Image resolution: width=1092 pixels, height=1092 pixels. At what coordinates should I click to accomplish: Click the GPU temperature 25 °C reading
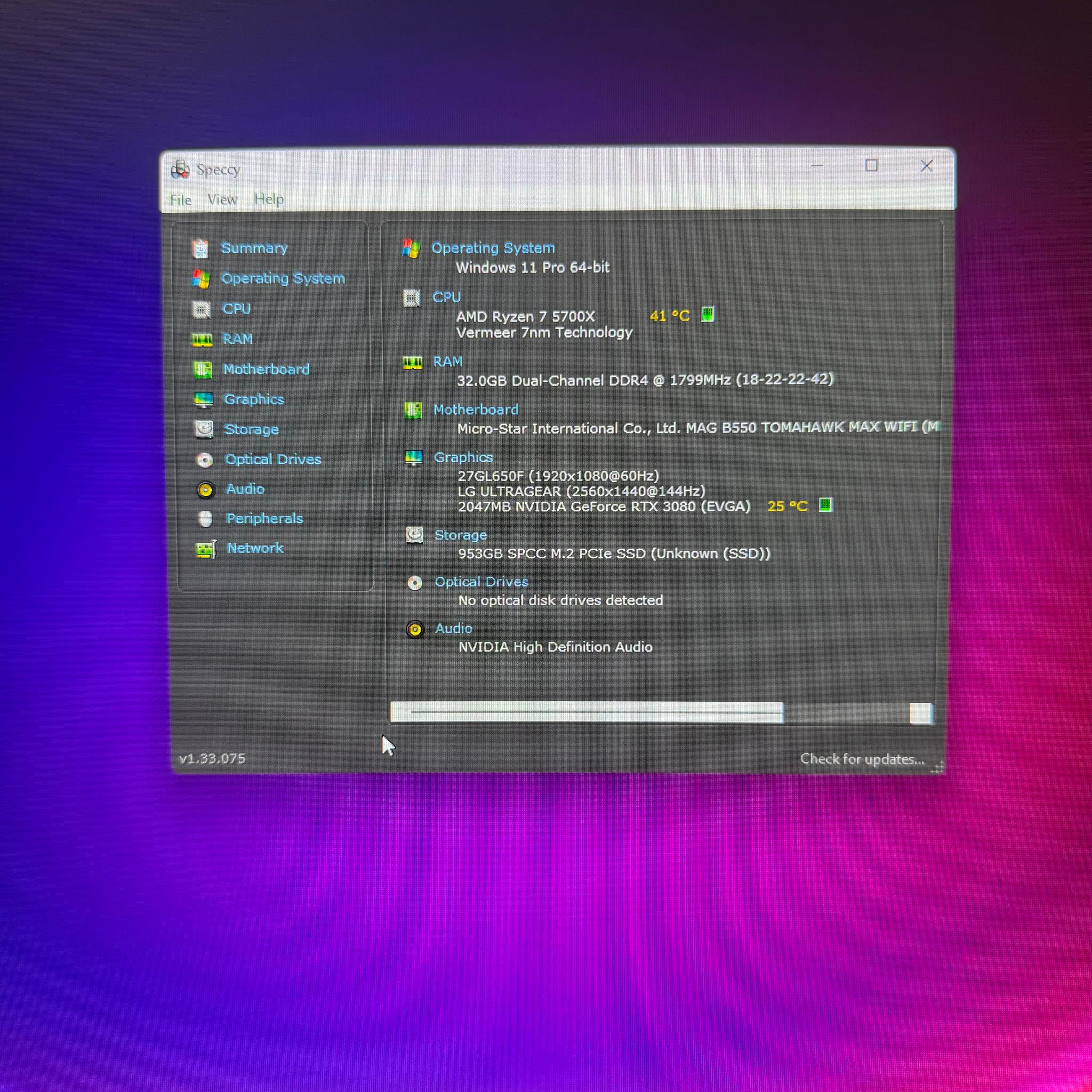[x=788, y=506]
